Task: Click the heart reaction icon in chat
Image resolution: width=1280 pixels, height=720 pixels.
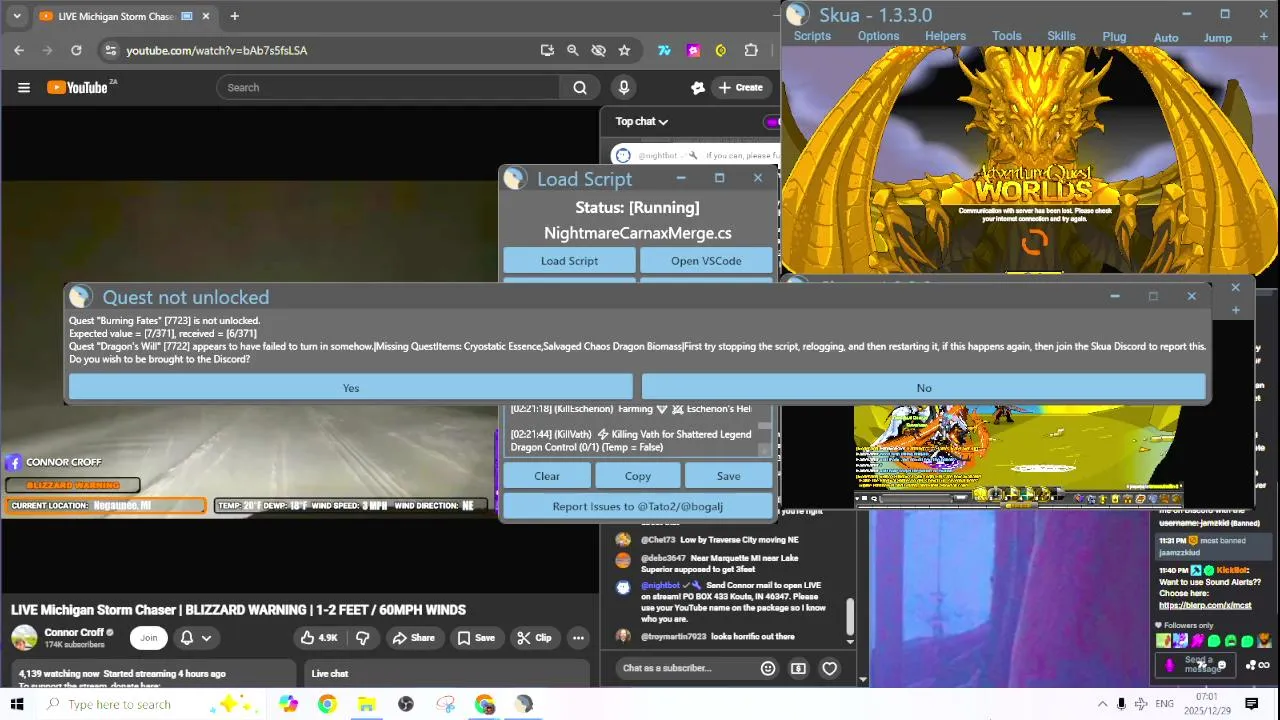Action: pos(829,668)
